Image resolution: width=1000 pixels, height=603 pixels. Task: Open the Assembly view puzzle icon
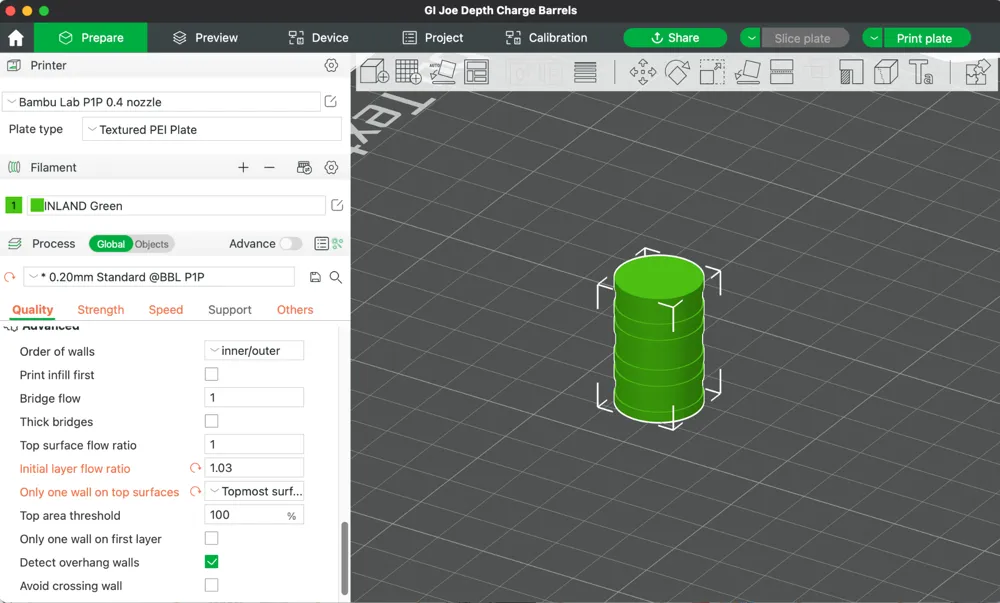click(x=977, y=72)
